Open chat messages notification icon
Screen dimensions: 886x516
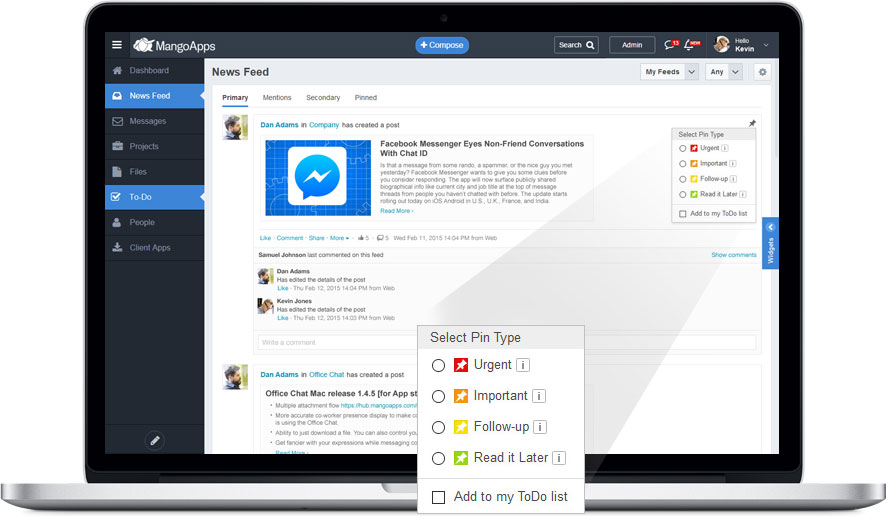(x=671, y=45)
